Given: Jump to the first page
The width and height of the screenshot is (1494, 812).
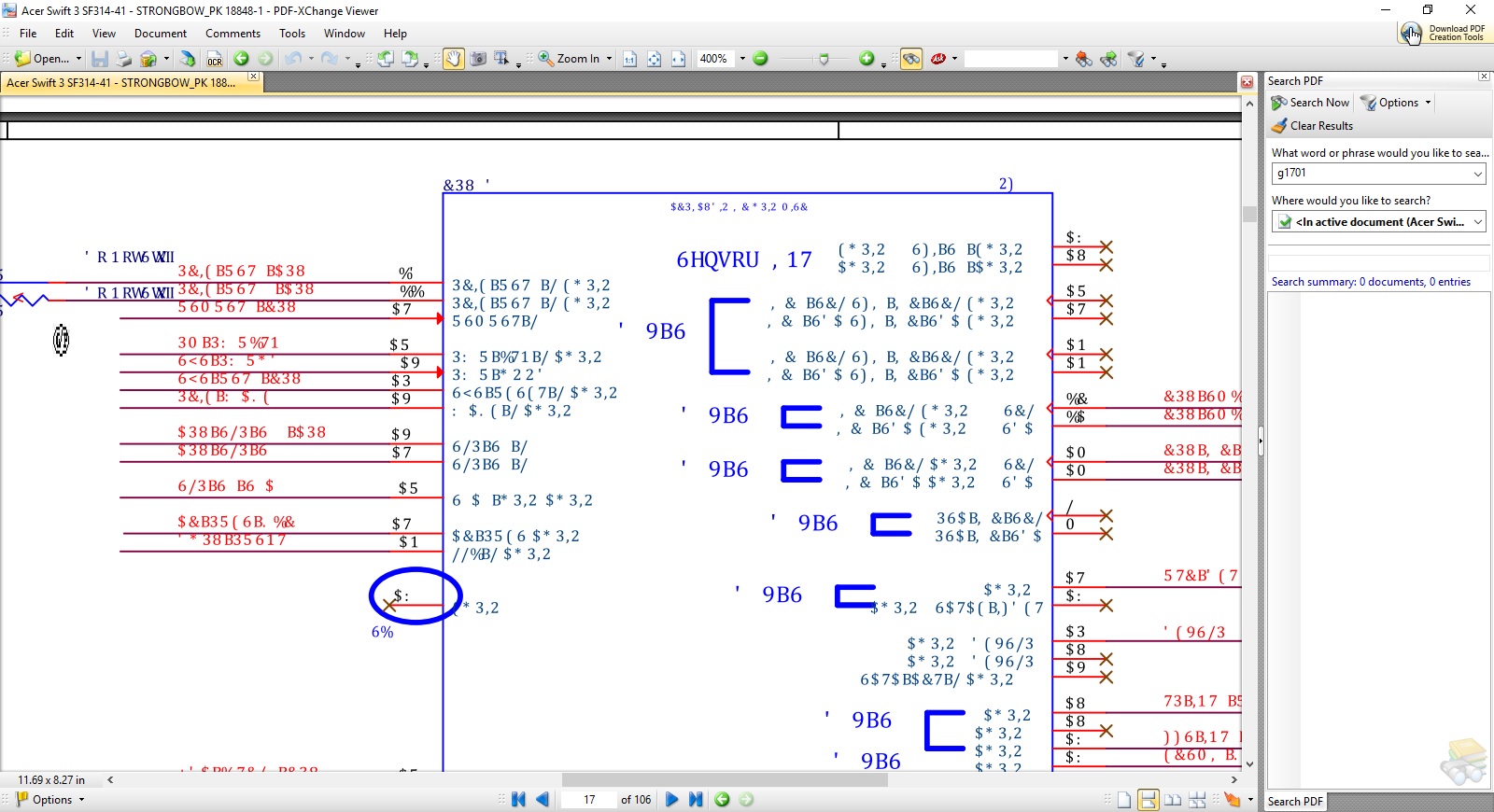Looking at the screenshot, I should pyautogui.click(x=518, y=800).
